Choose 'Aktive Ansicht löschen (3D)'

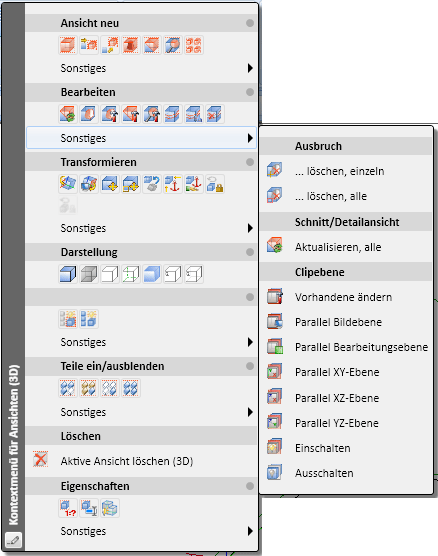(141, 461)
